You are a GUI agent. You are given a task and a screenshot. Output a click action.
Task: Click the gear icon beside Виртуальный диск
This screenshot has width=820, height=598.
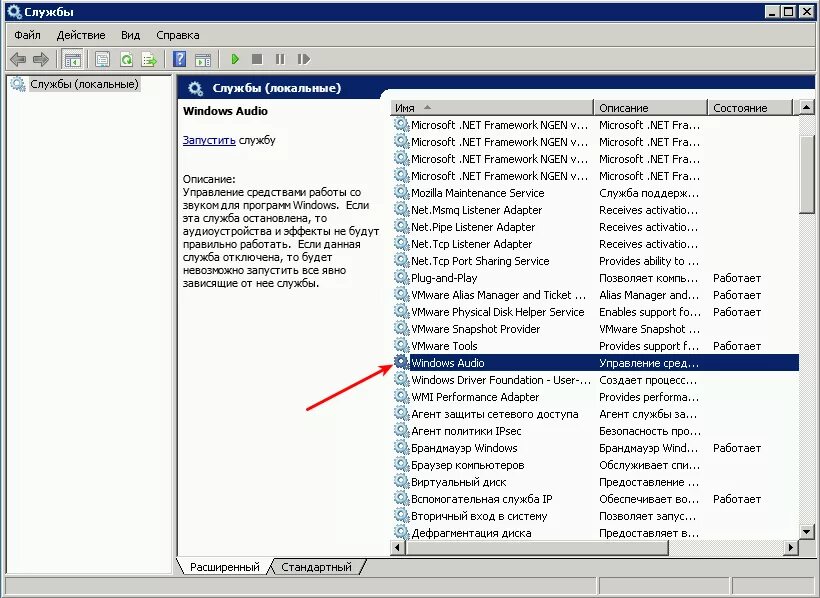click(x=401, y=481)
